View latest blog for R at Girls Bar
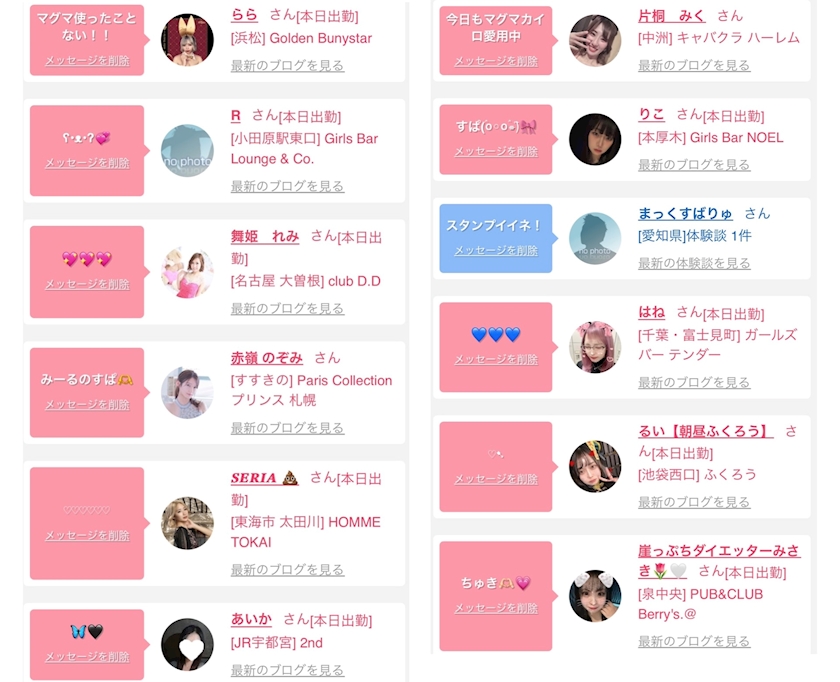 click(x=287, y=186)
